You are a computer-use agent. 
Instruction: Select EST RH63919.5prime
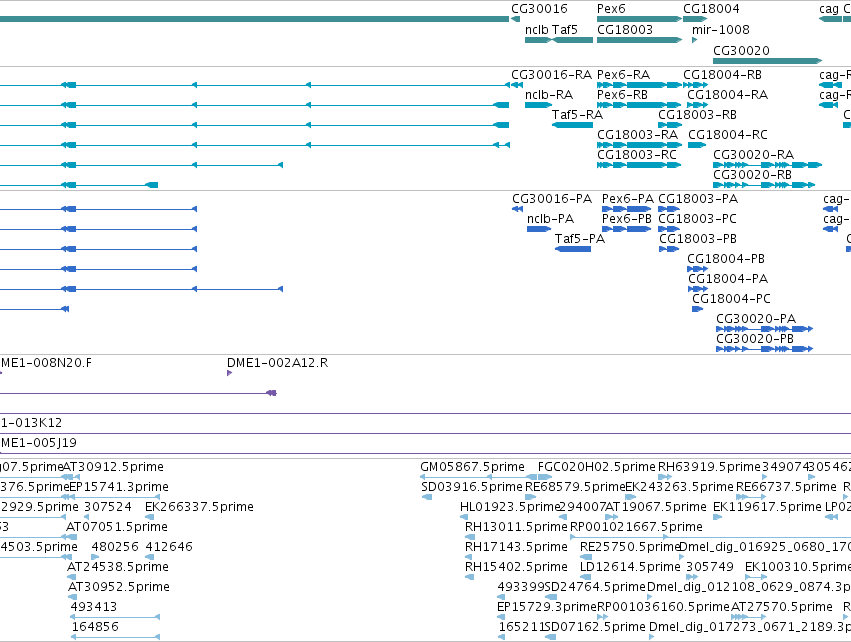[709, 467]
